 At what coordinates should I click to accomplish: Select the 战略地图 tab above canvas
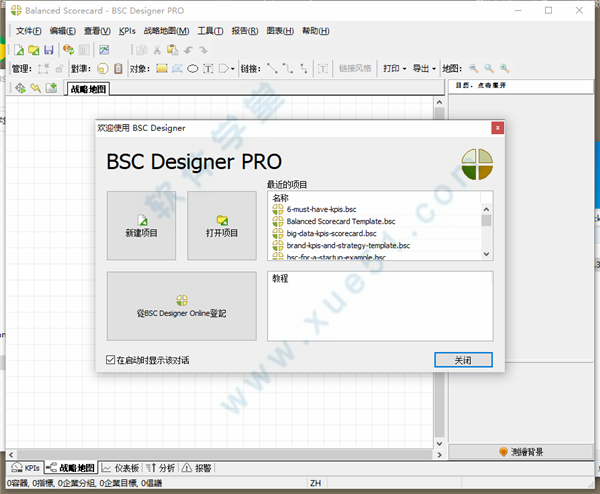[x=88, y=89]
